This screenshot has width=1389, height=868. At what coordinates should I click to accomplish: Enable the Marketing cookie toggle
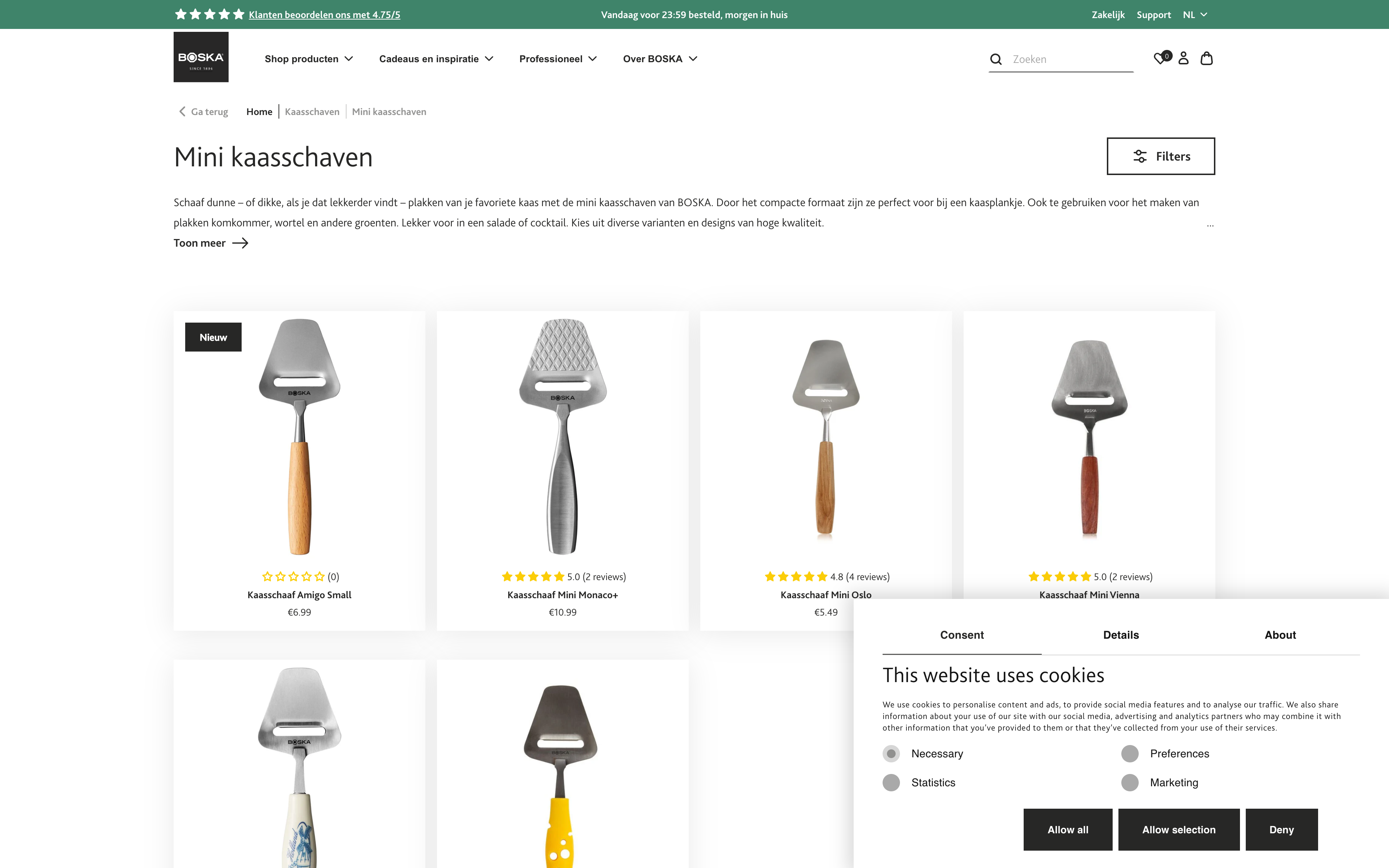pos(1130,782)
